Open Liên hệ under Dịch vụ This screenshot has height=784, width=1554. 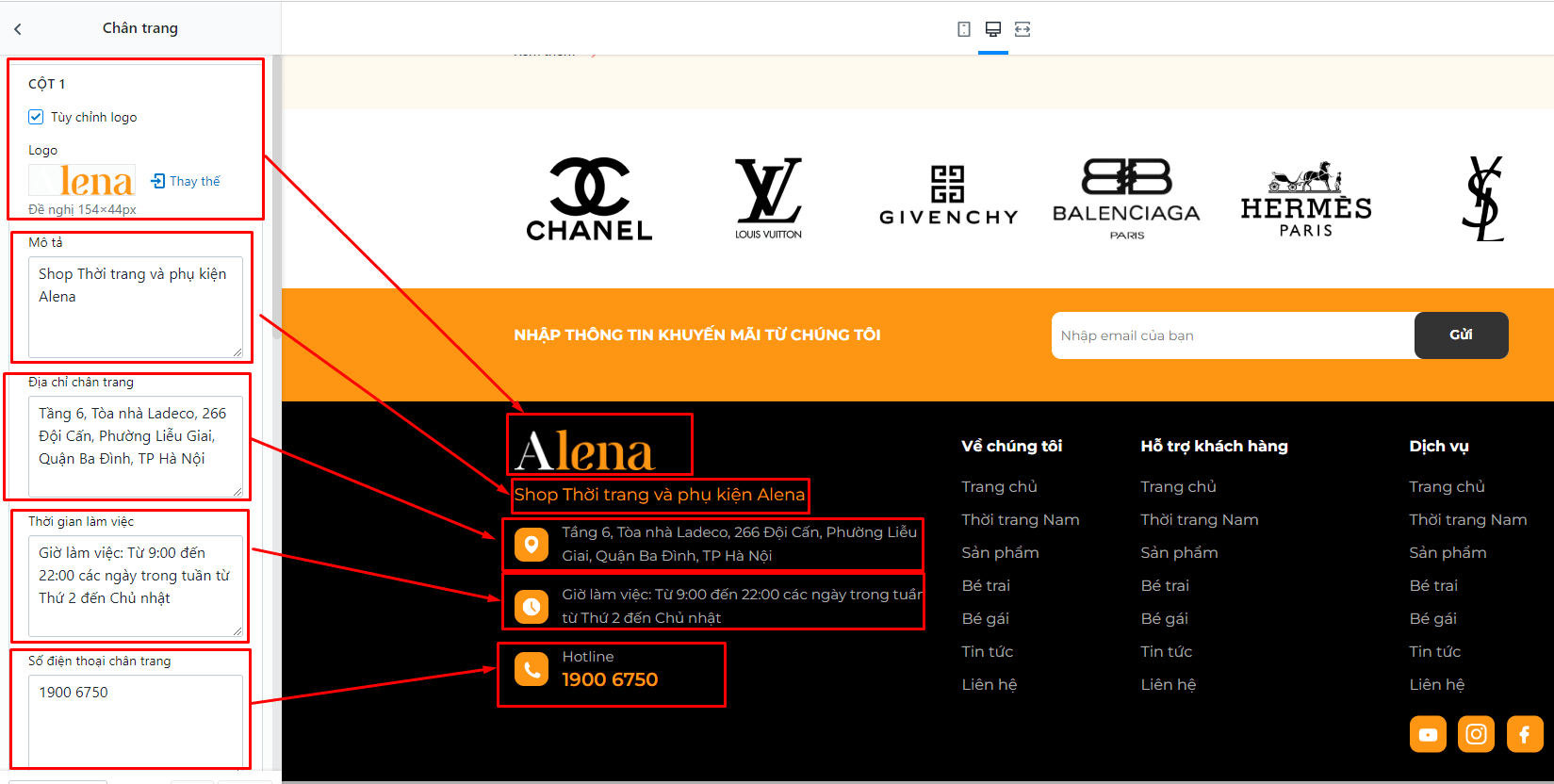1437,684
